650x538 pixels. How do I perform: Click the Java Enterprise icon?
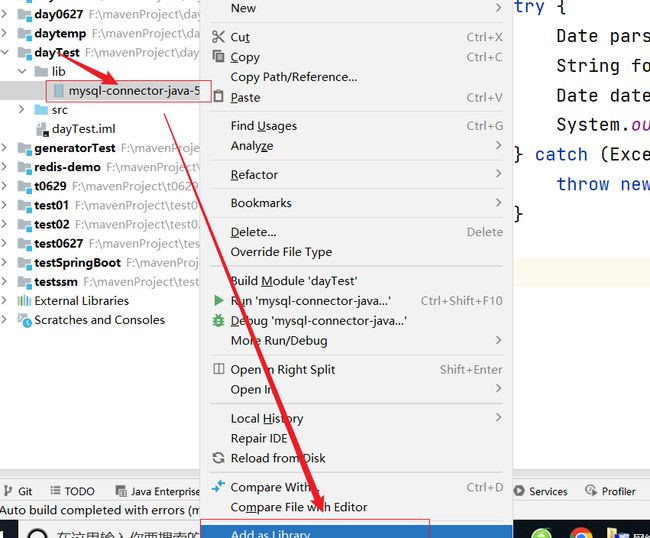coord(121,491)
